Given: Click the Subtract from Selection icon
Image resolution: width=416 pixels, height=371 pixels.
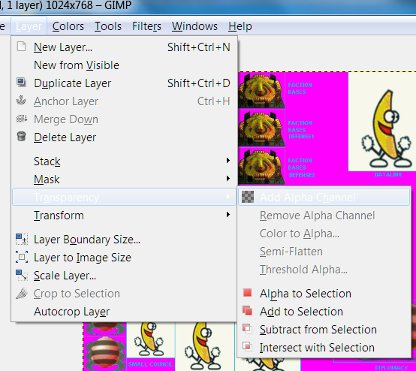Looking at the screenshot, I should coord(247,328).
